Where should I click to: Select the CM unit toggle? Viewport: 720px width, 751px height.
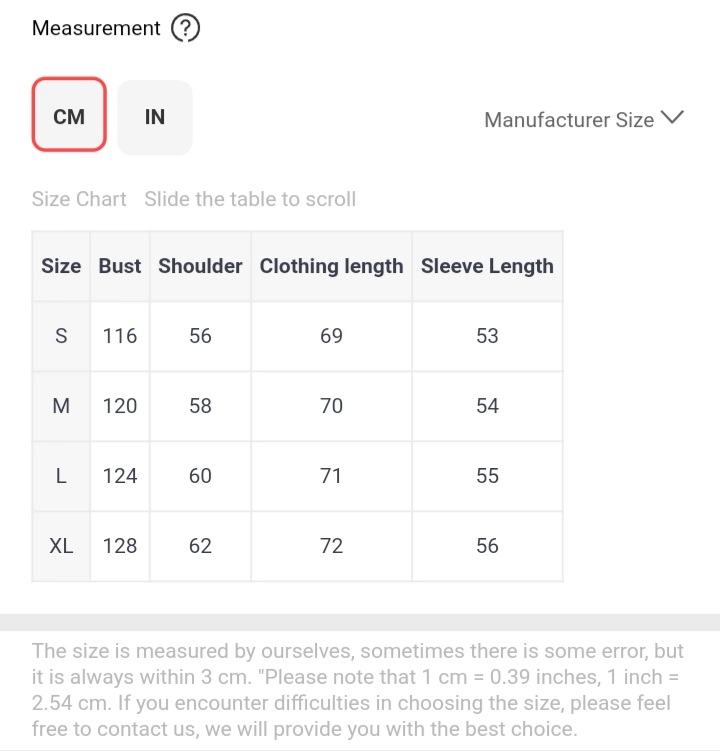pos(69,114)
